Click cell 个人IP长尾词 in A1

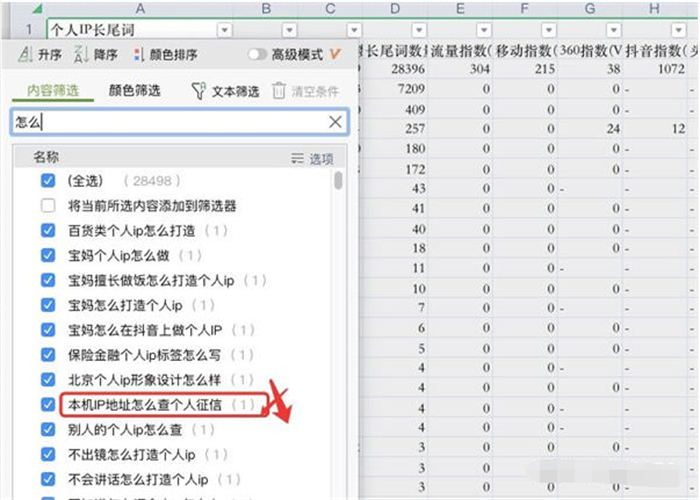(x=140, y=30)
